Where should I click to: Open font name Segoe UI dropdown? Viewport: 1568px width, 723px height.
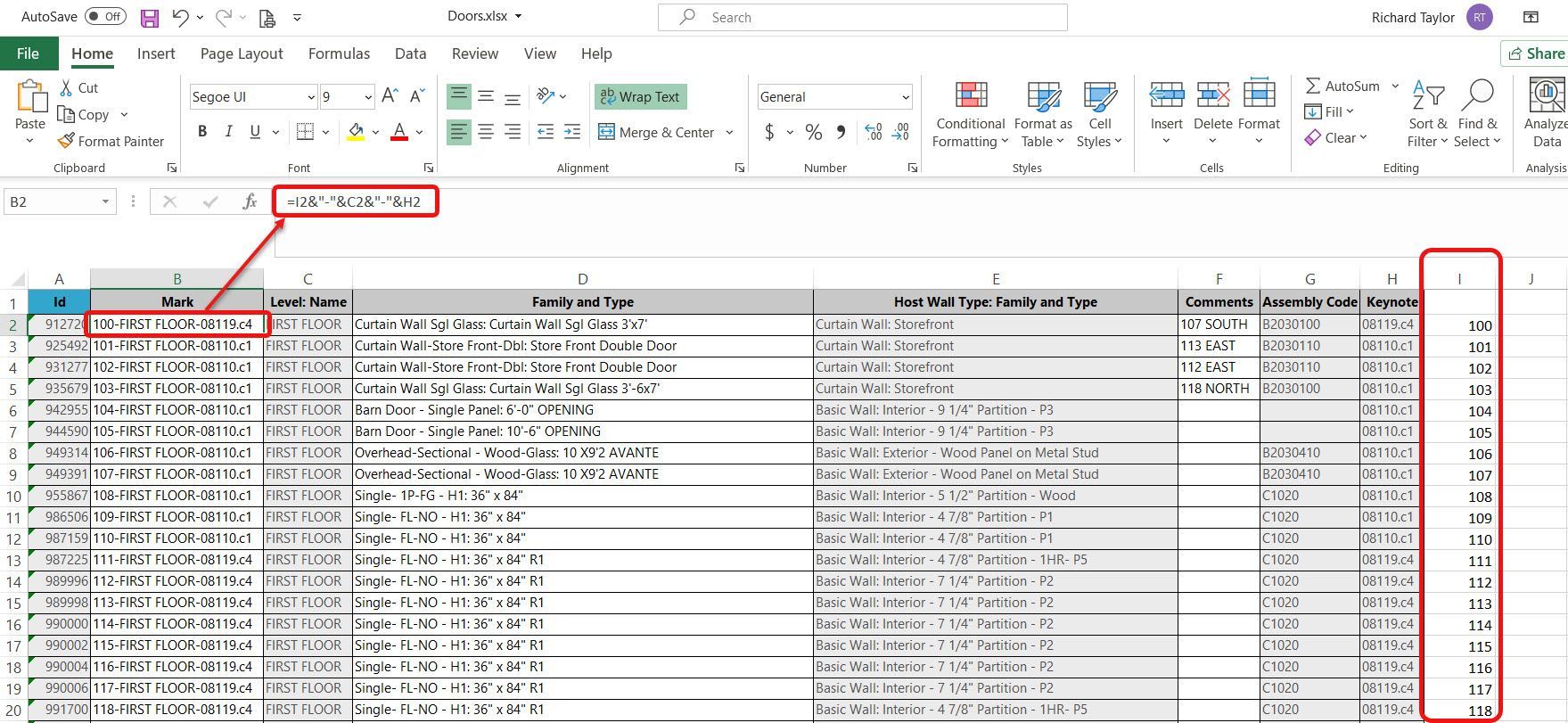[310, 97]
